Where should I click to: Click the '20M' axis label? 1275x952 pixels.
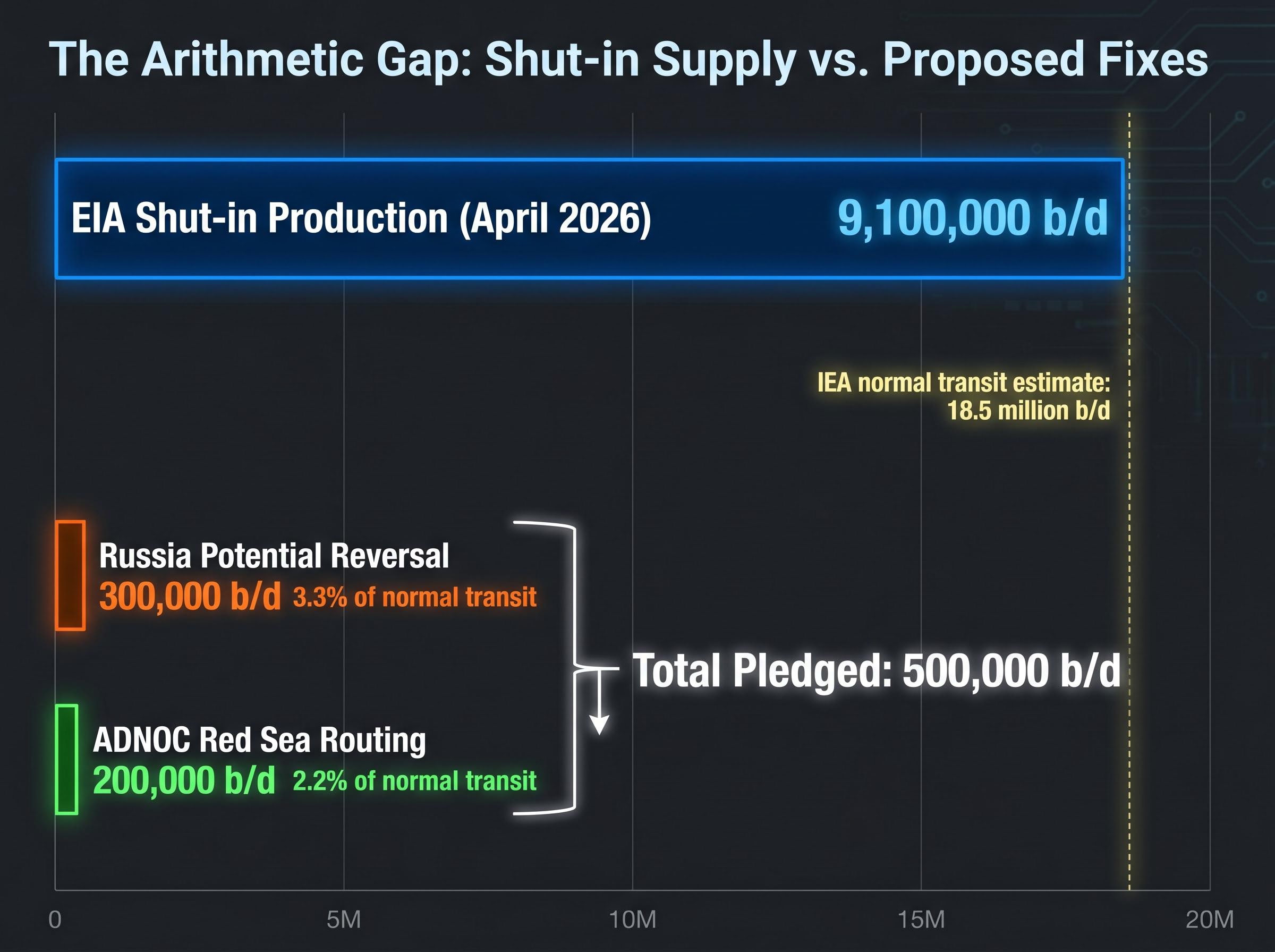pyautogui.click(x=1210, y=920)
